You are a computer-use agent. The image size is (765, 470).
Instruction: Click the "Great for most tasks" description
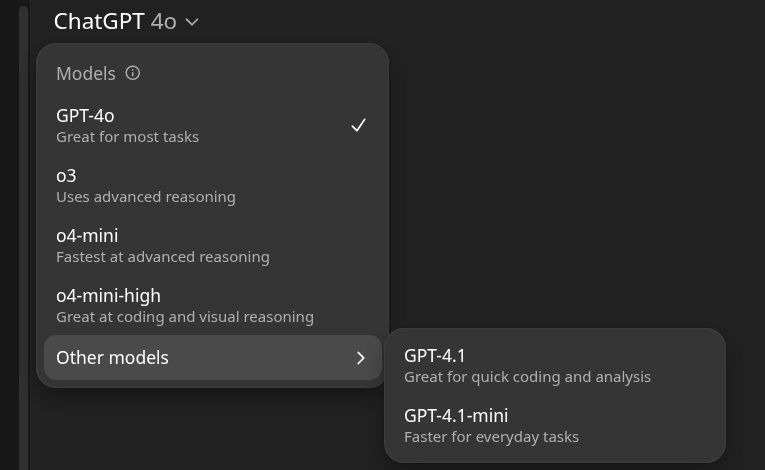click(127, 137)
